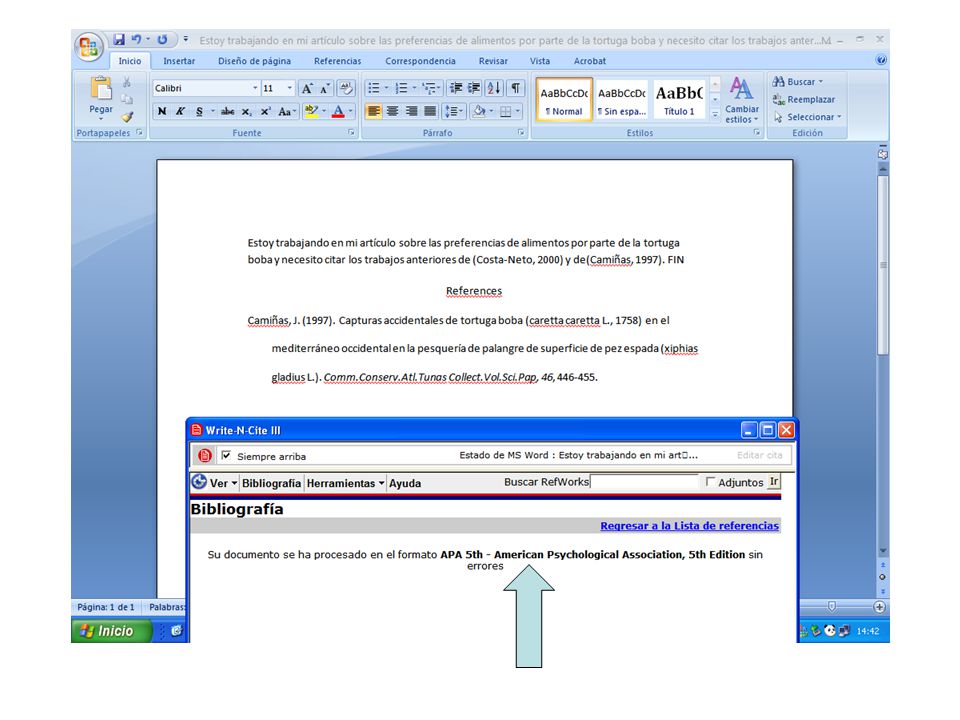Sort text with the A-Z icon
The width and height of the screenshot is (960, 720).
(x=493, y=88)
